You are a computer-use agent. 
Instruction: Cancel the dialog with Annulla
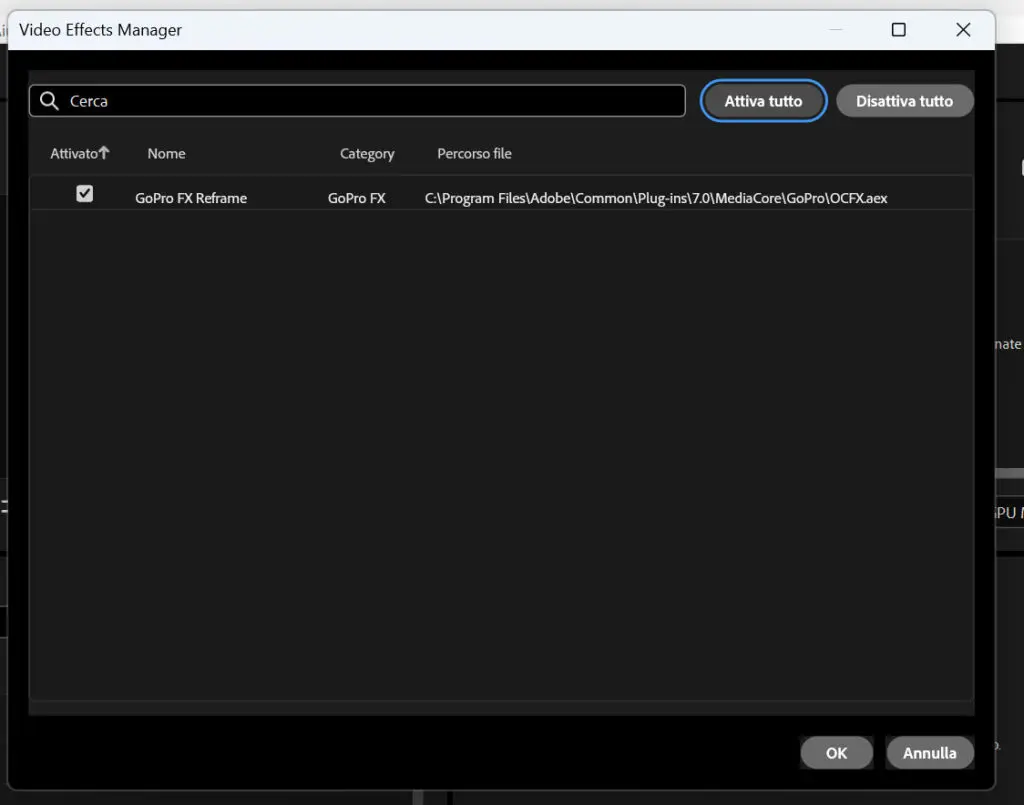pos(930,753)
